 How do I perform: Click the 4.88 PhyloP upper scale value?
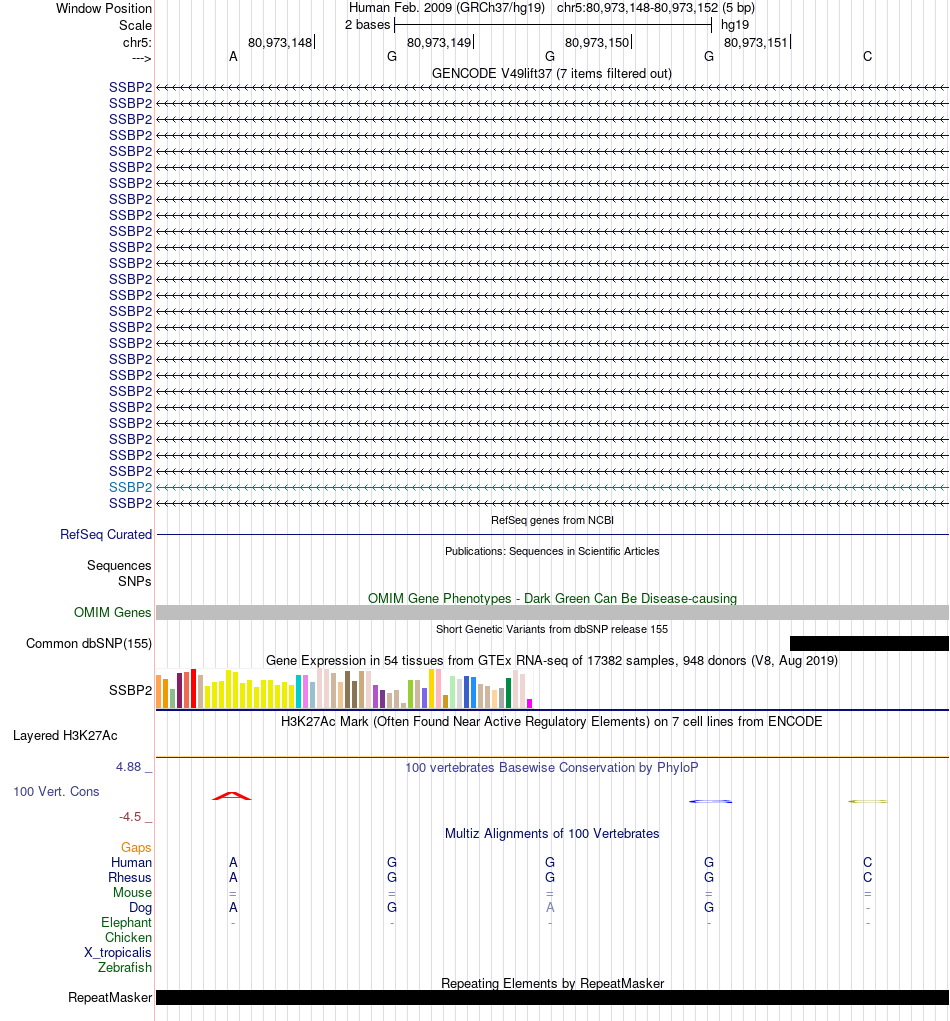(128, 766)
